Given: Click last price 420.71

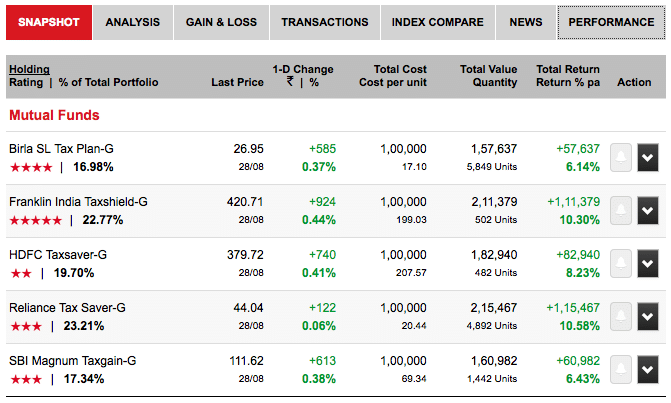Looking at the screenshot, I should click(x=245, y=202).
